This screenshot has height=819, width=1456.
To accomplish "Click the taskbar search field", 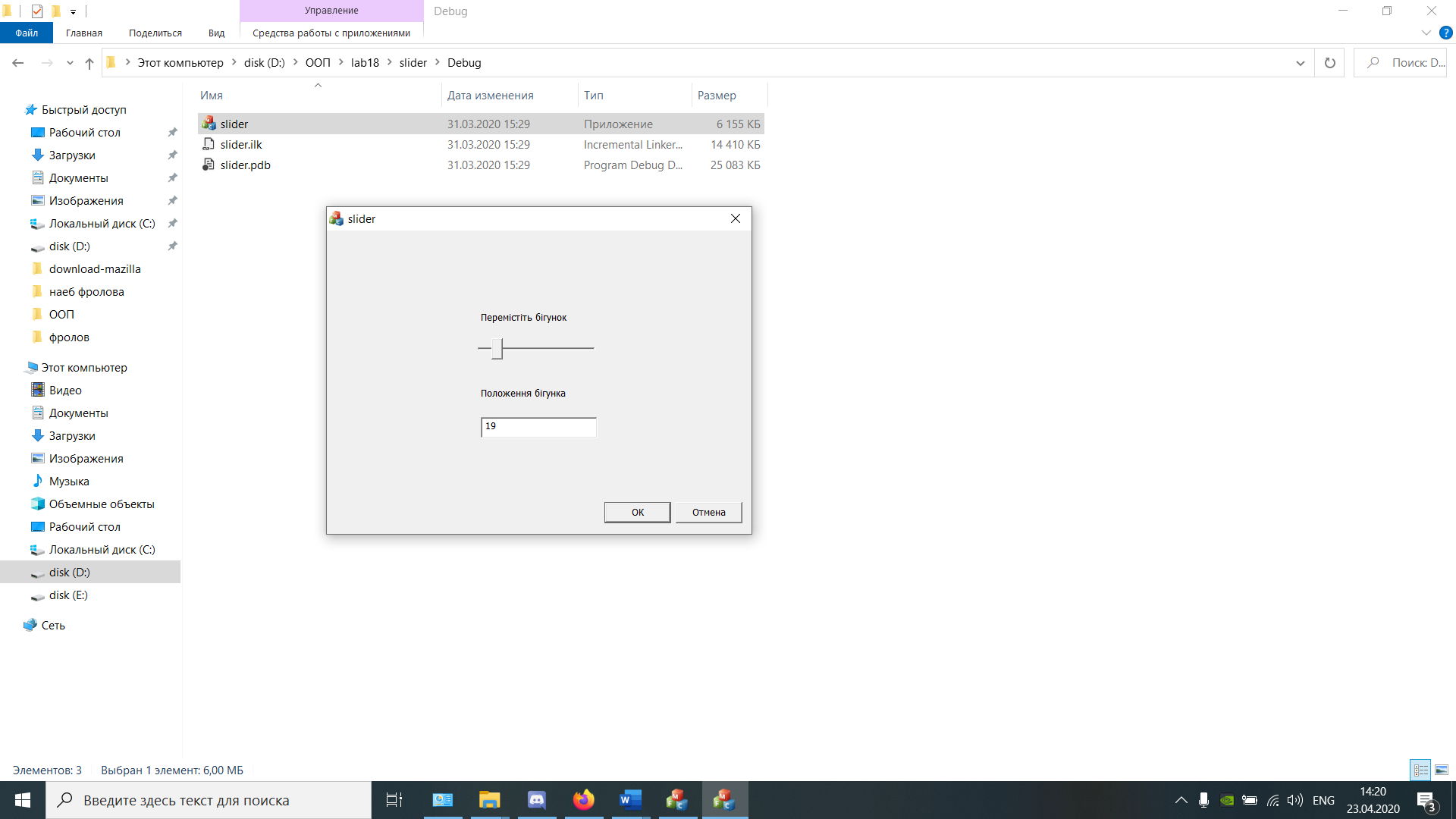I will [x=209, y=800].
